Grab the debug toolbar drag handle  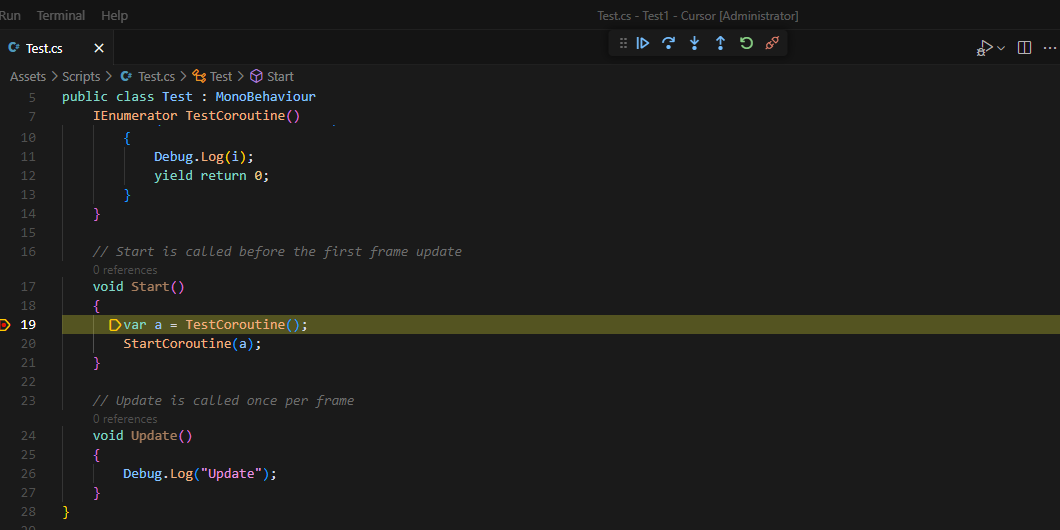point(623,43)
